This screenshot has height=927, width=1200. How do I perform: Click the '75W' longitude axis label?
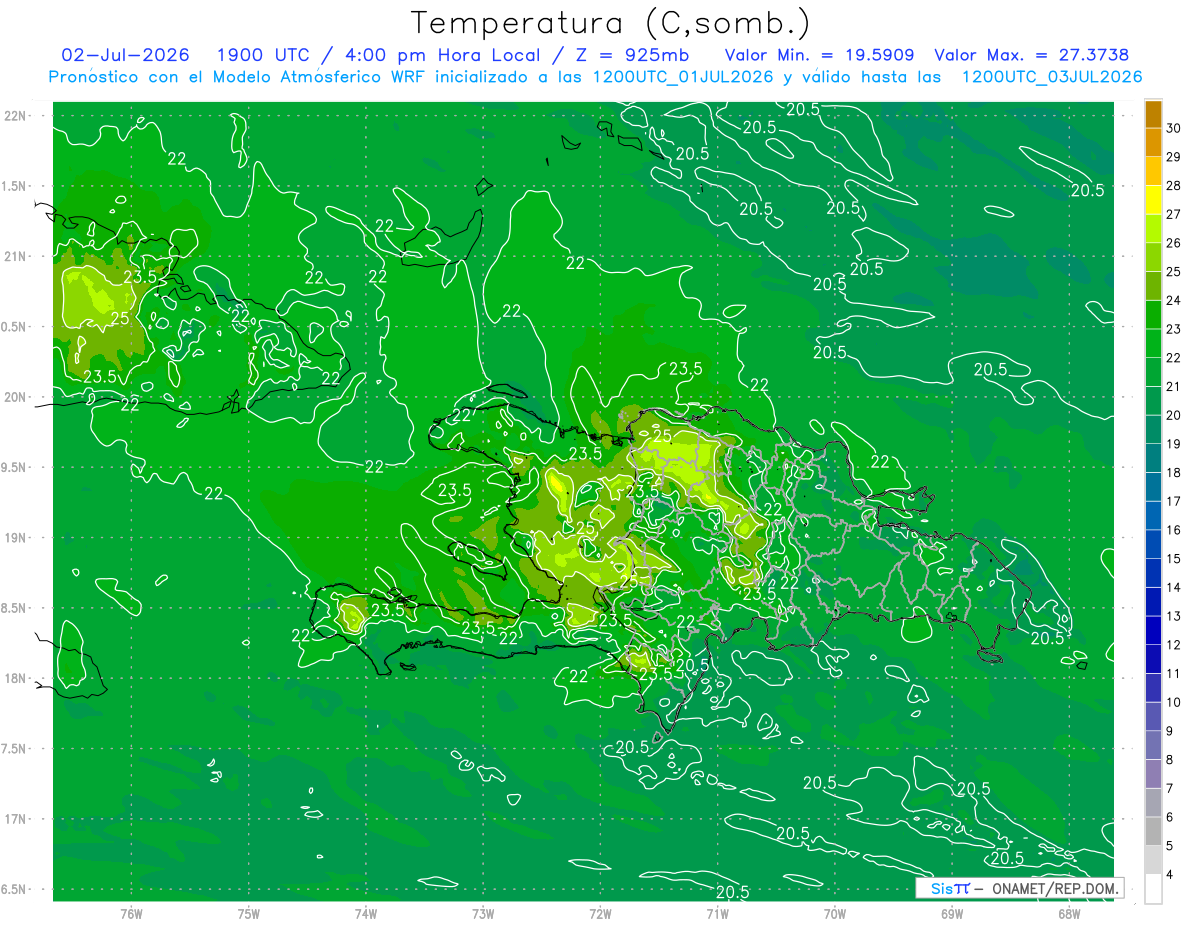(249, 914)
